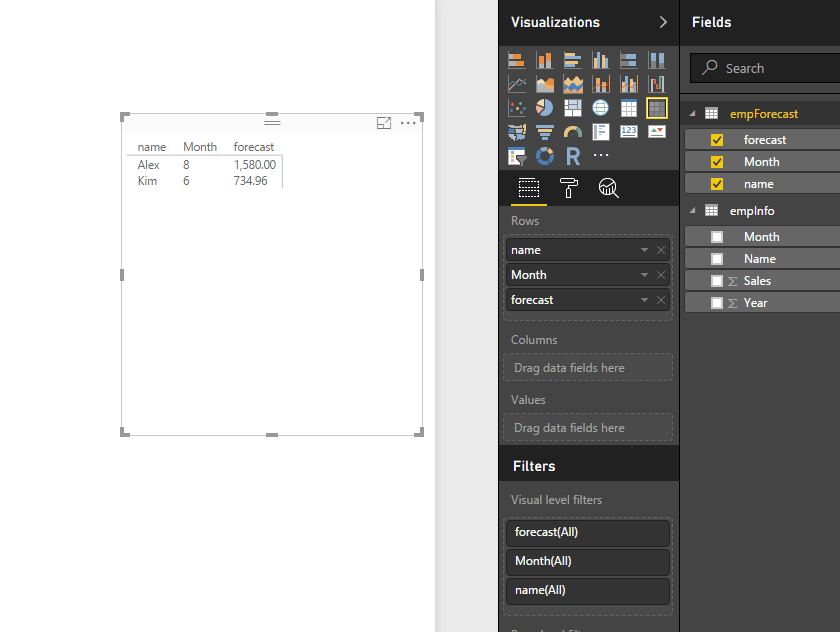Select the gauge visualization icon
Viewport: 840px width, 632px height.
tap(573, 132)
